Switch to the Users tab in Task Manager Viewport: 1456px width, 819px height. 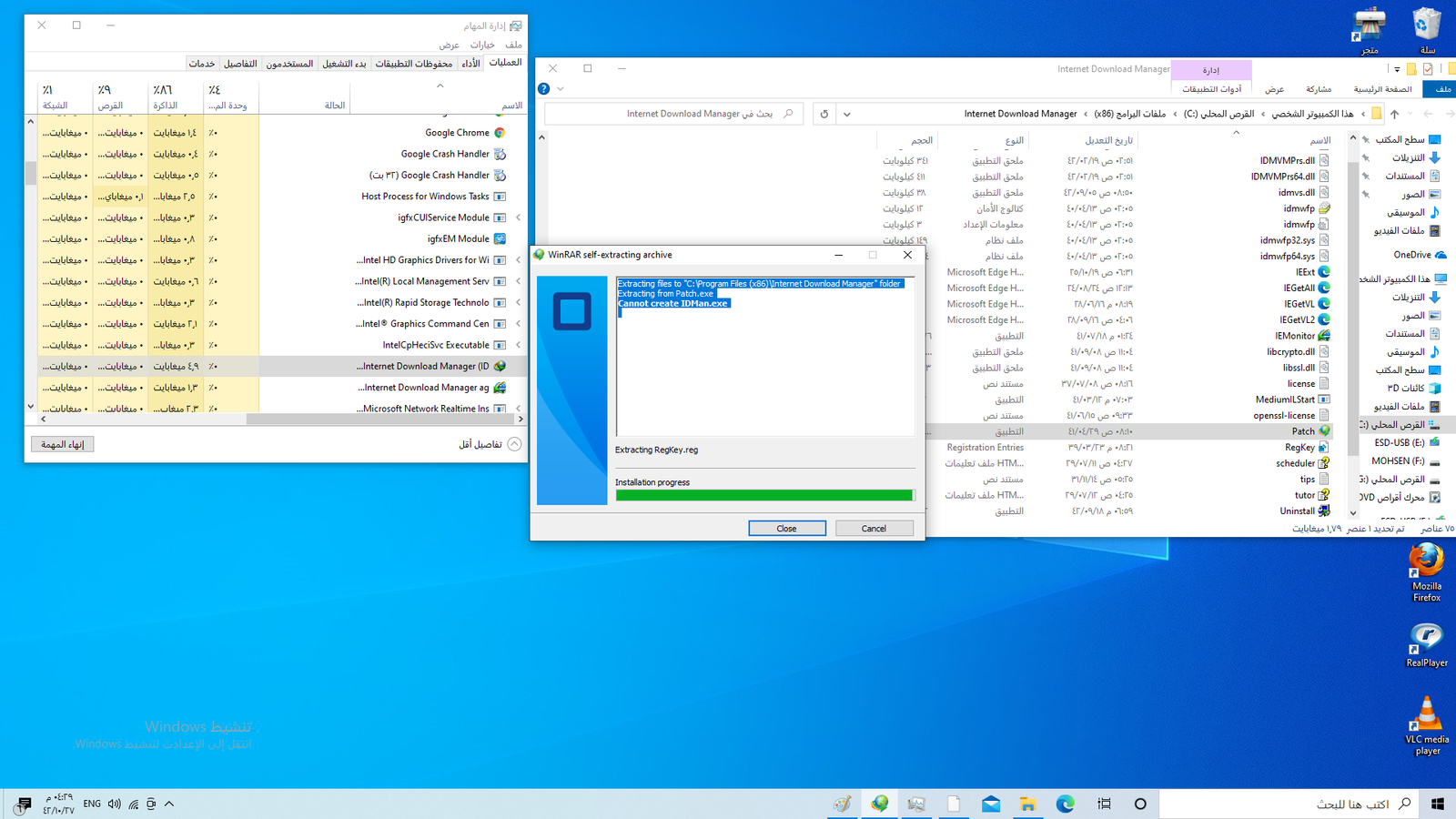pyautogui.click(x=289, y=64)
